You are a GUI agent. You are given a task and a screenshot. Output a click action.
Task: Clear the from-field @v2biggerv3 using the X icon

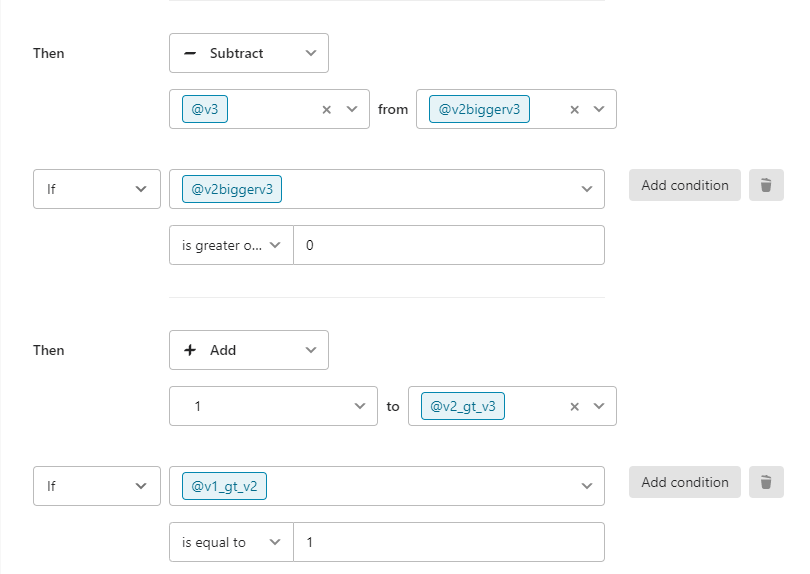(574, 110)
